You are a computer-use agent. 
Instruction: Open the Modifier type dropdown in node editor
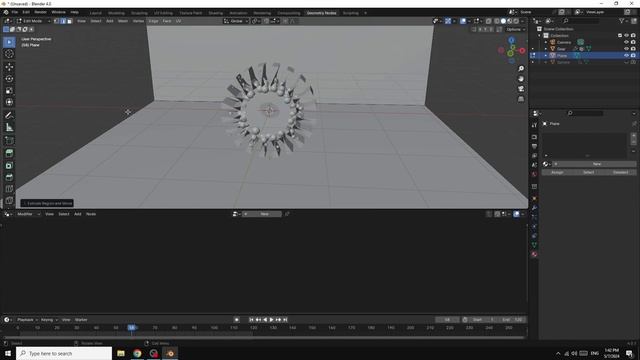[x=28, y=214]
